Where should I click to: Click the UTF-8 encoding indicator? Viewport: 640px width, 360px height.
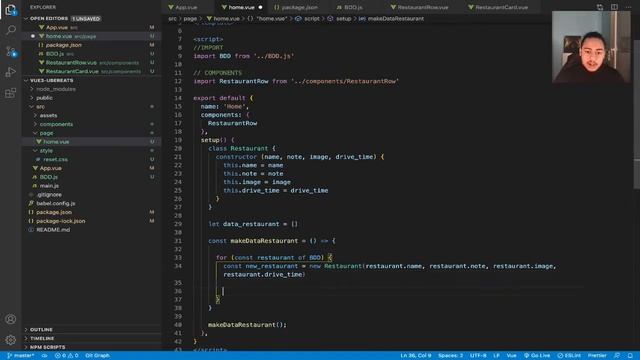point(478,356)
